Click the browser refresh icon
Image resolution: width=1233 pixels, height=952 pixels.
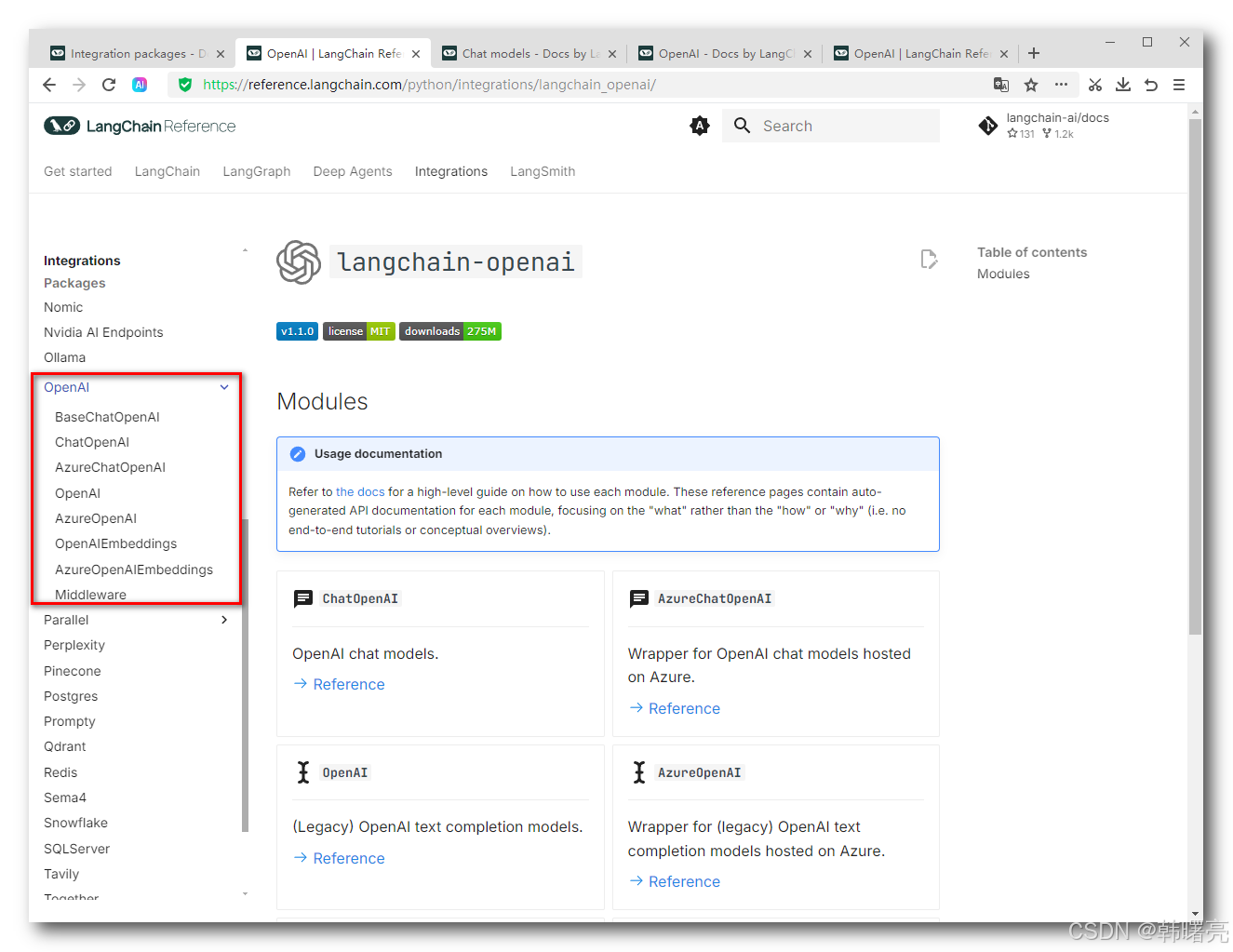point(109,85)
